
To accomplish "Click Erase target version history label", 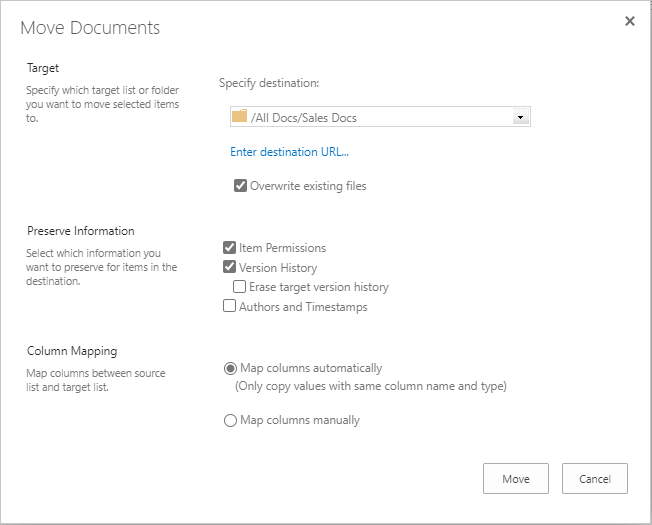I will [319, 287].
